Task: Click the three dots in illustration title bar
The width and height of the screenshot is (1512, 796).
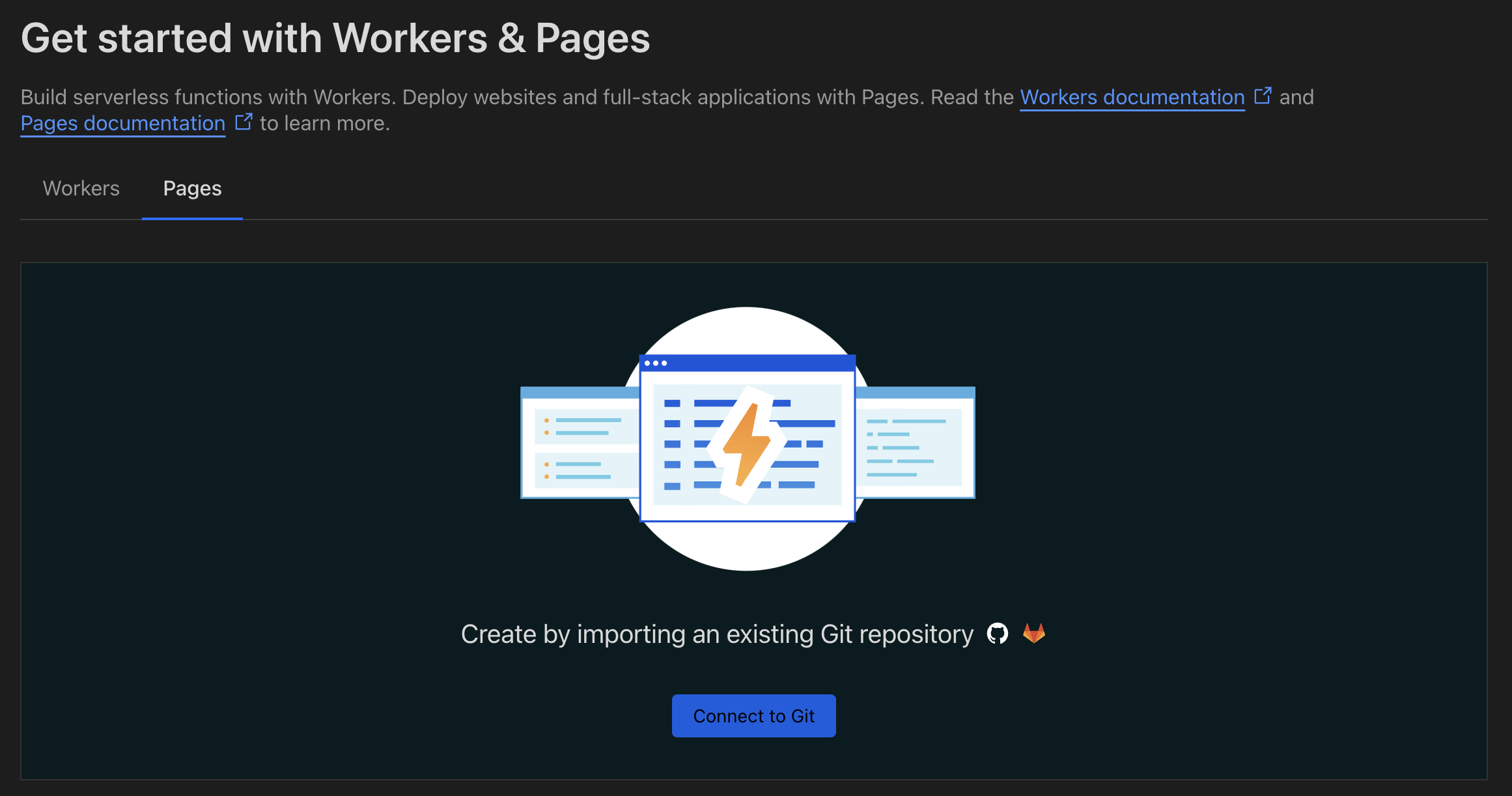Action: tap(655, 363)
